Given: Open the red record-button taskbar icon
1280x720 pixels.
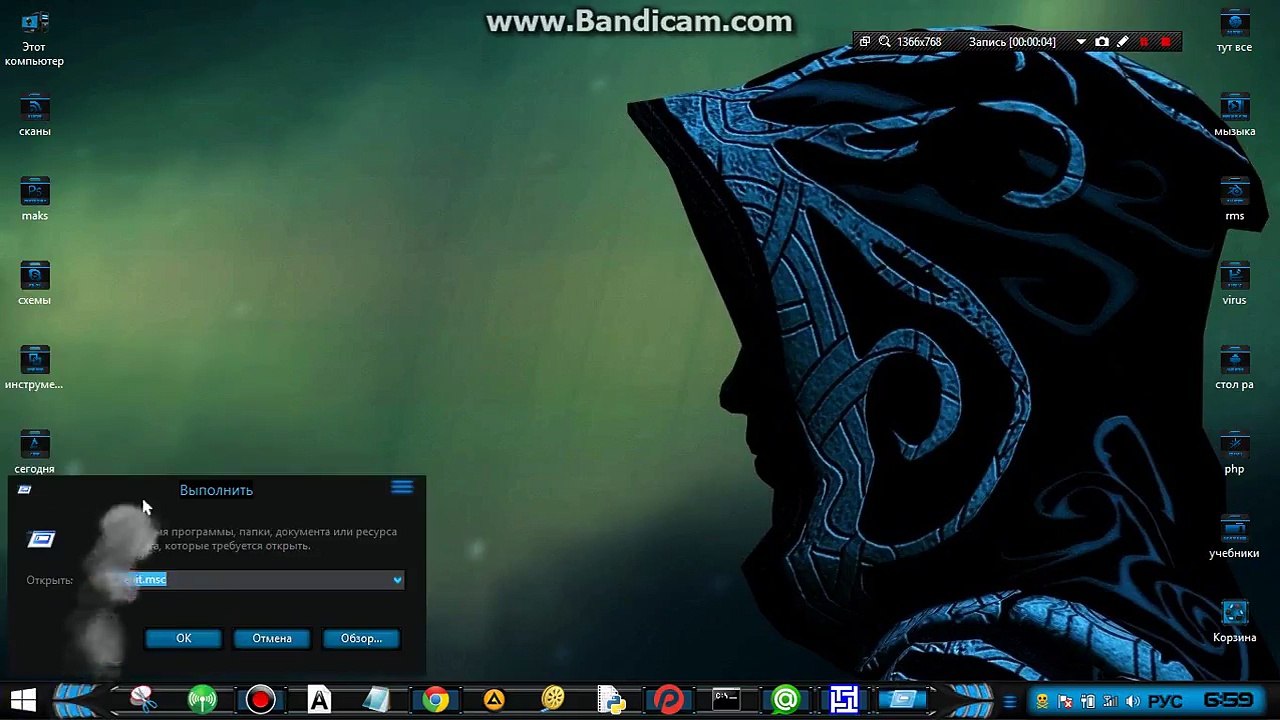Looking at the screenshot, I should tap(260, 700).
